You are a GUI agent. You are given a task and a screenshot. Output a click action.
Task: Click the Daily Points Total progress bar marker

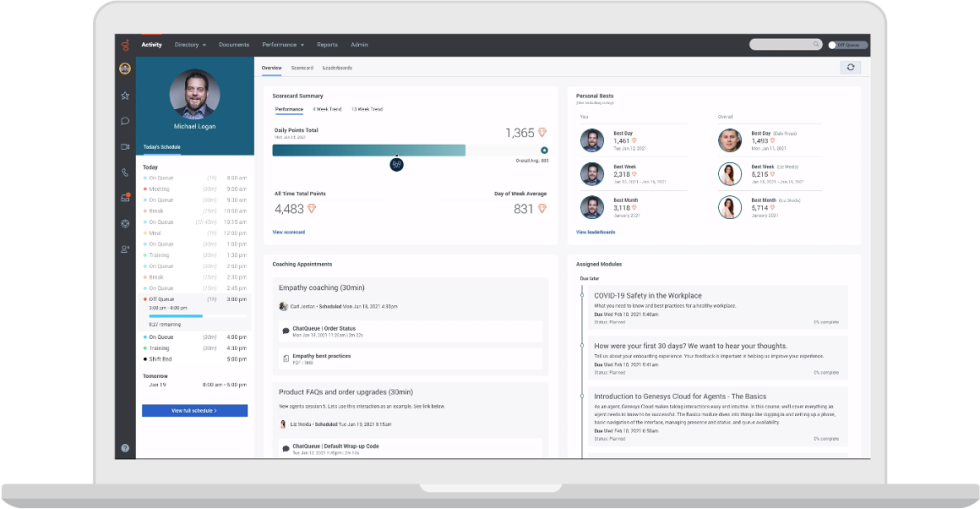point(396,164)
